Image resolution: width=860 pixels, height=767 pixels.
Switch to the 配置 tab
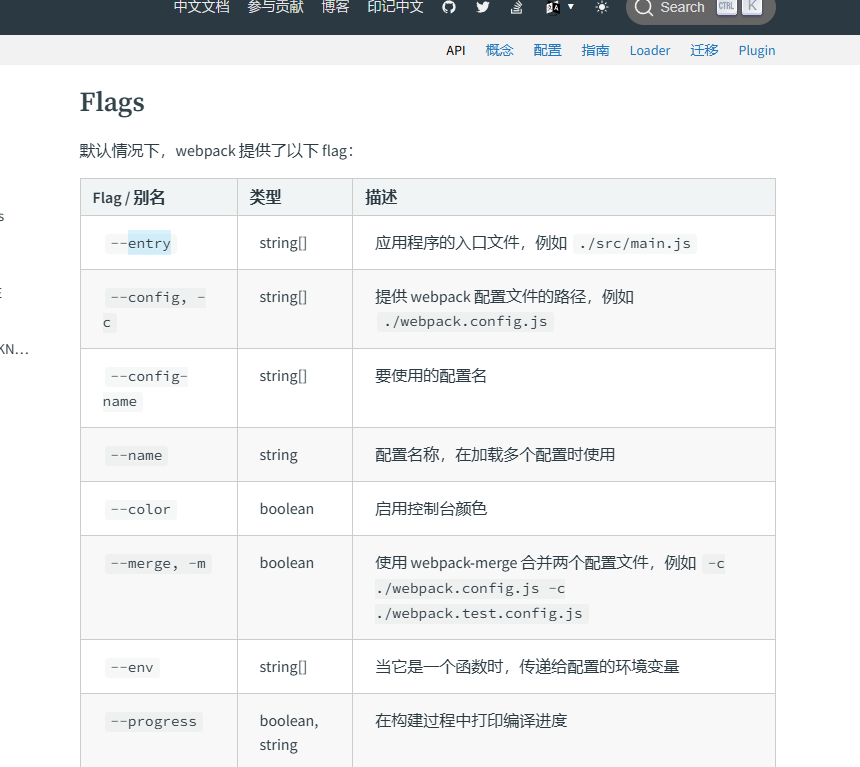[548, 50]
